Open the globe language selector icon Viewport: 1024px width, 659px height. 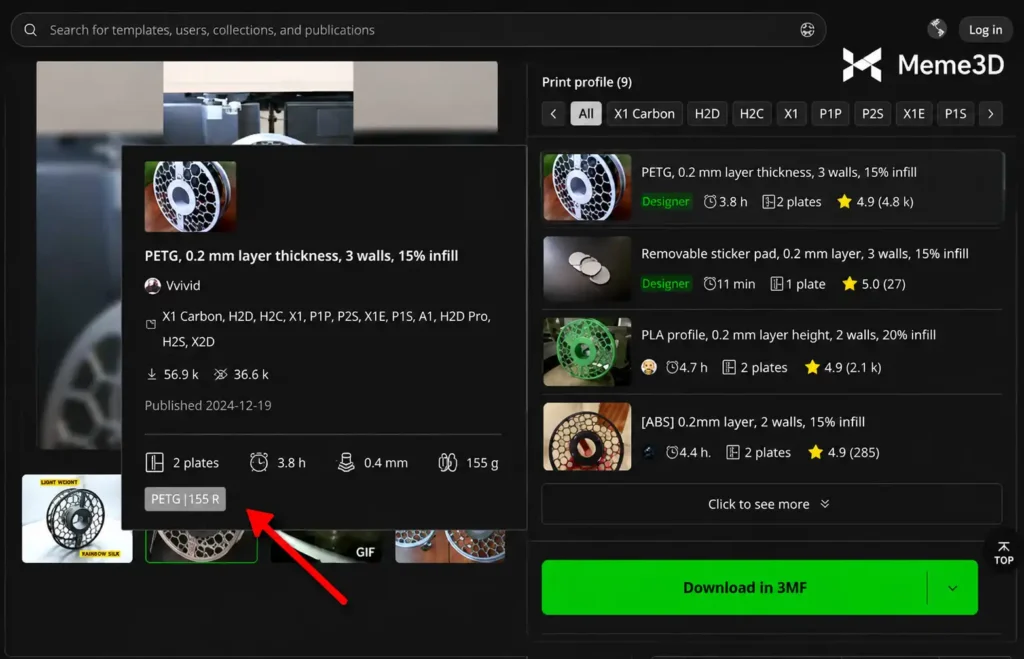coord(937,28)
